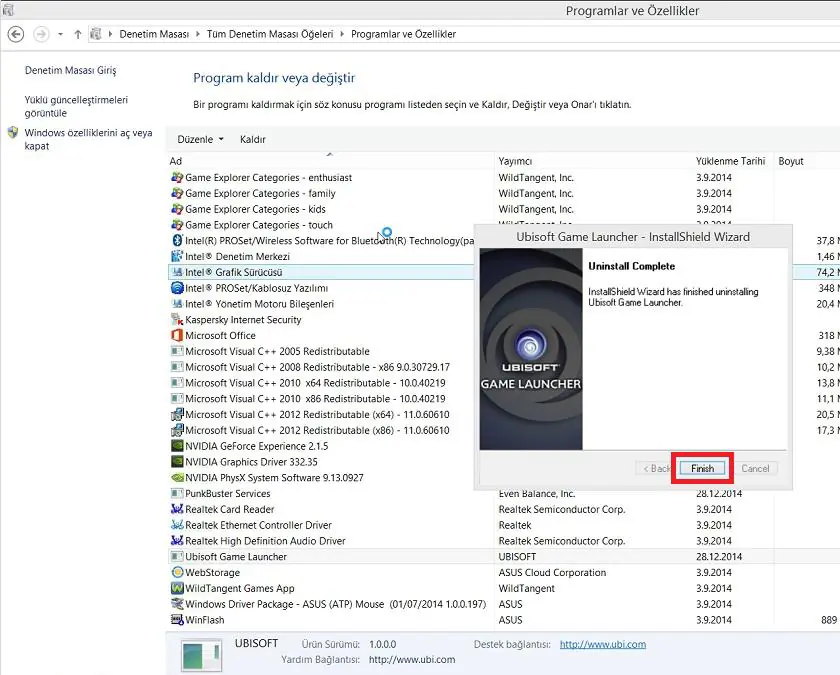This screenshot has width=840, height=675.
Task: Click the Kaspersky Internet Security icon
Action: point(177,320)
